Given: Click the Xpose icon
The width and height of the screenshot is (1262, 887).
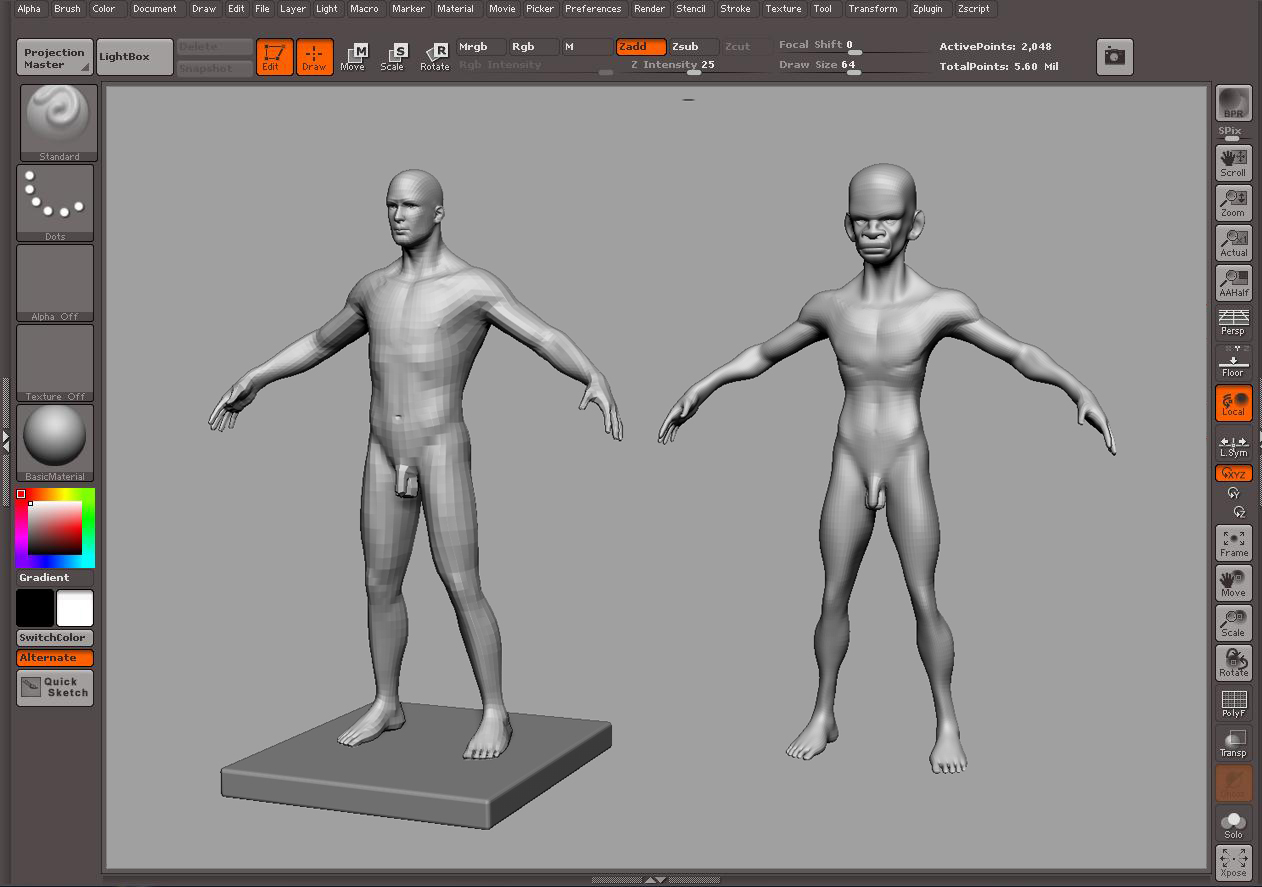Looking at the screenshot, I should coord(1233,863).
